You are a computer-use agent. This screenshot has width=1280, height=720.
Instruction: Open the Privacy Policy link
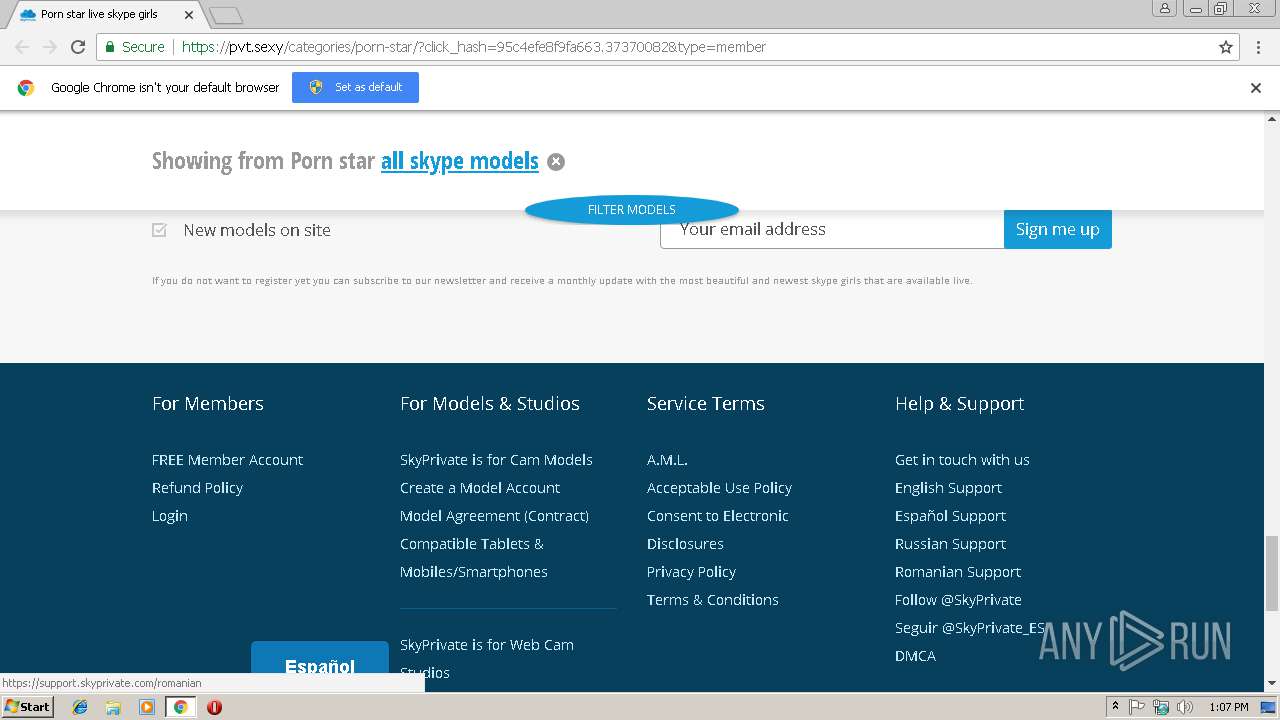pos(691,572)
